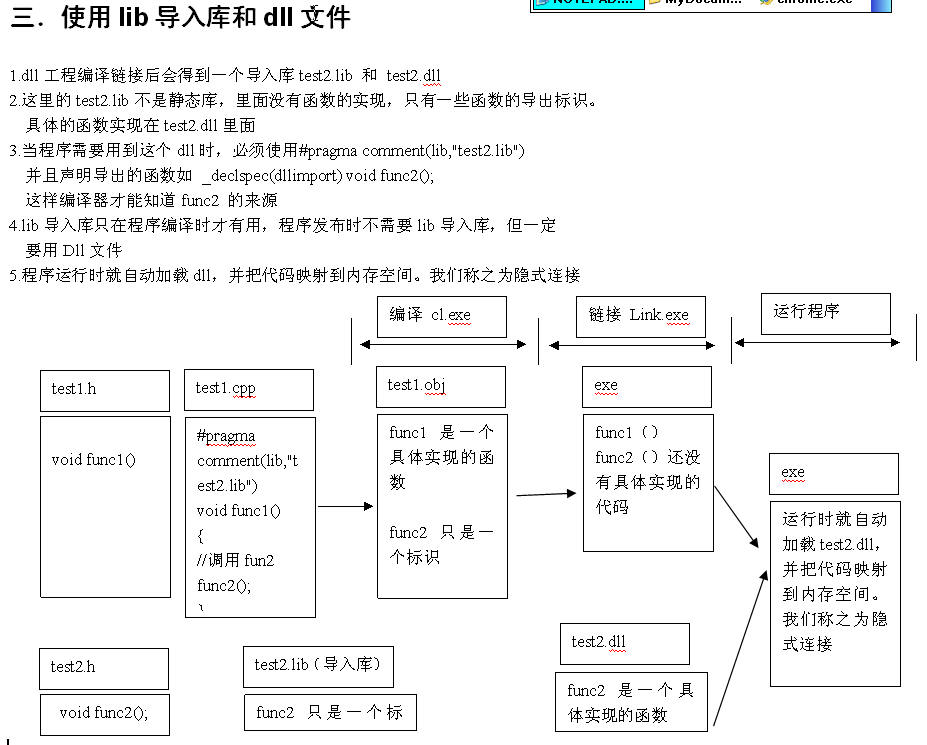Click func1 () in the linked exe box
The width and height of the screenshot is (927, 745).
tap(626, 432)
